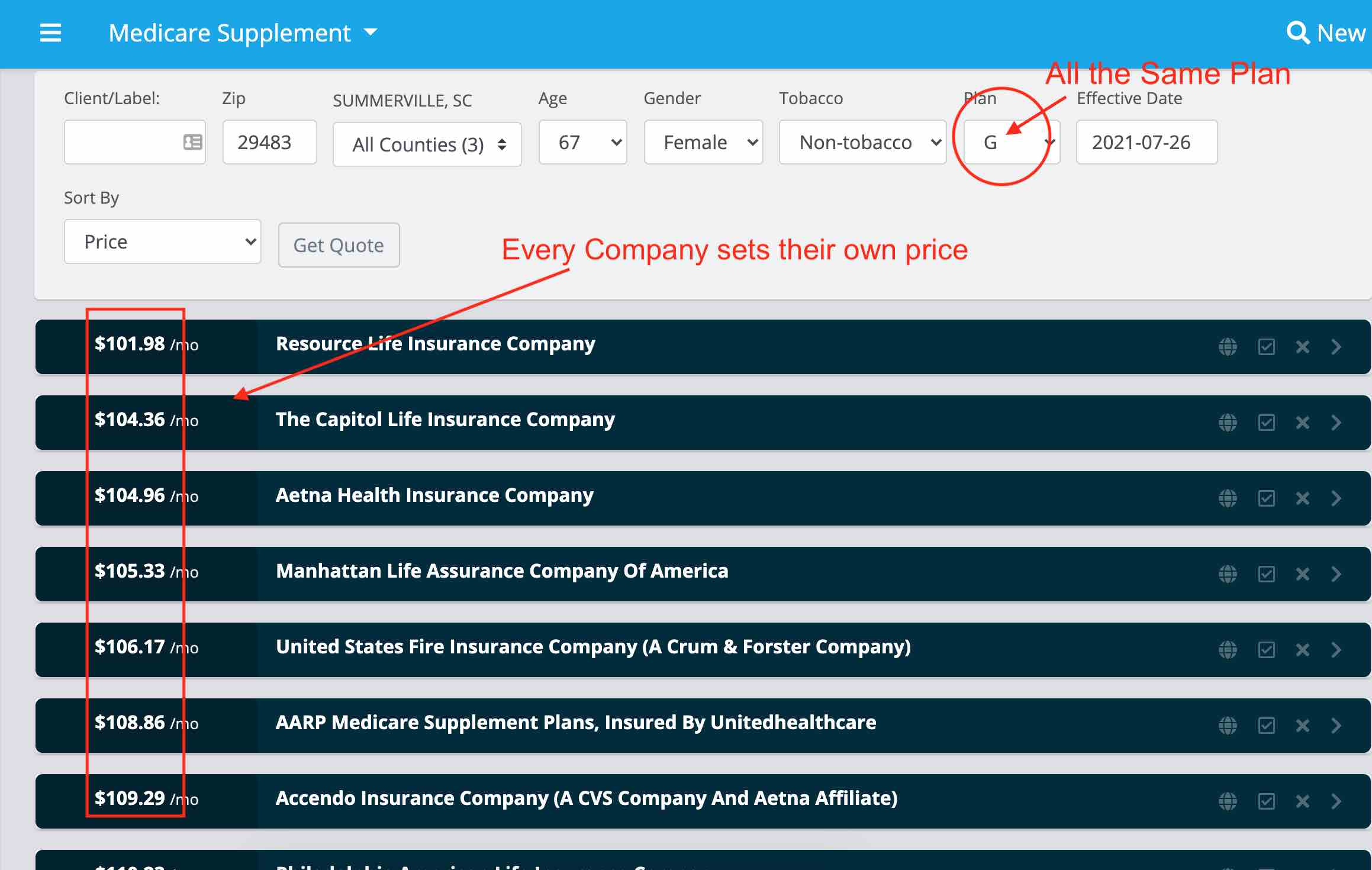Select AARP Medicare Supplement Plans name
The height and width of the screenshot is (870, 1372).
pyautogui.click(x=576, y=723)
